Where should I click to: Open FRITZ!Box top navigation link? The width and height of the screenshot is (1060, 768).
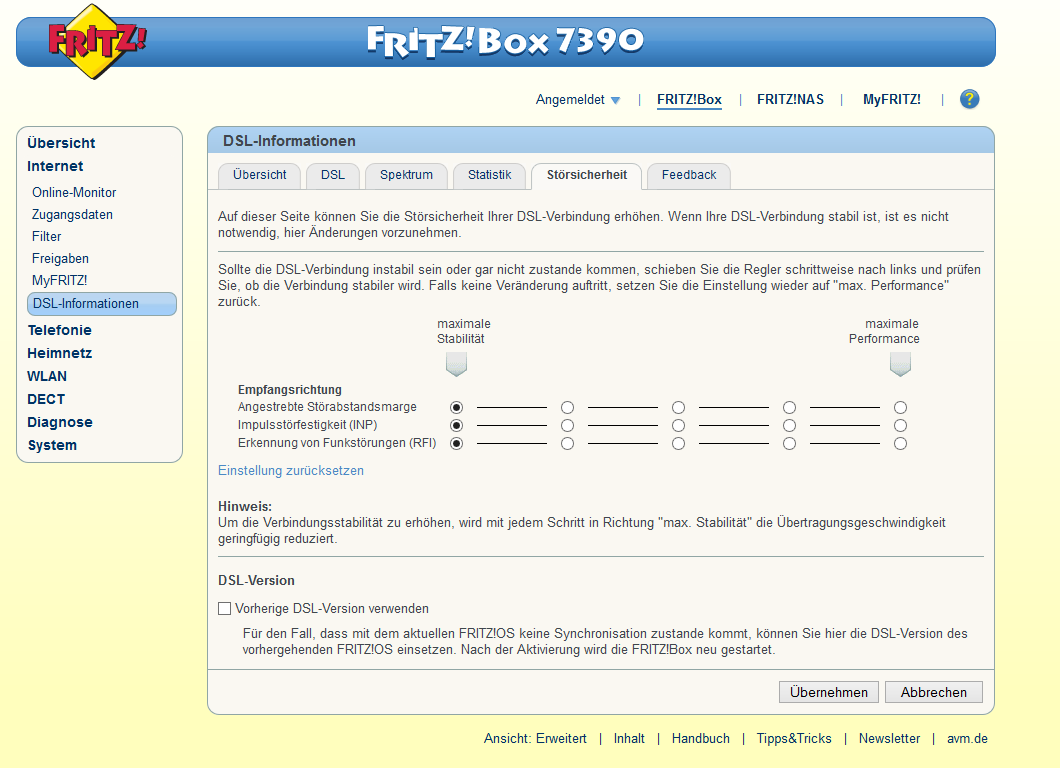click(689, 100)
